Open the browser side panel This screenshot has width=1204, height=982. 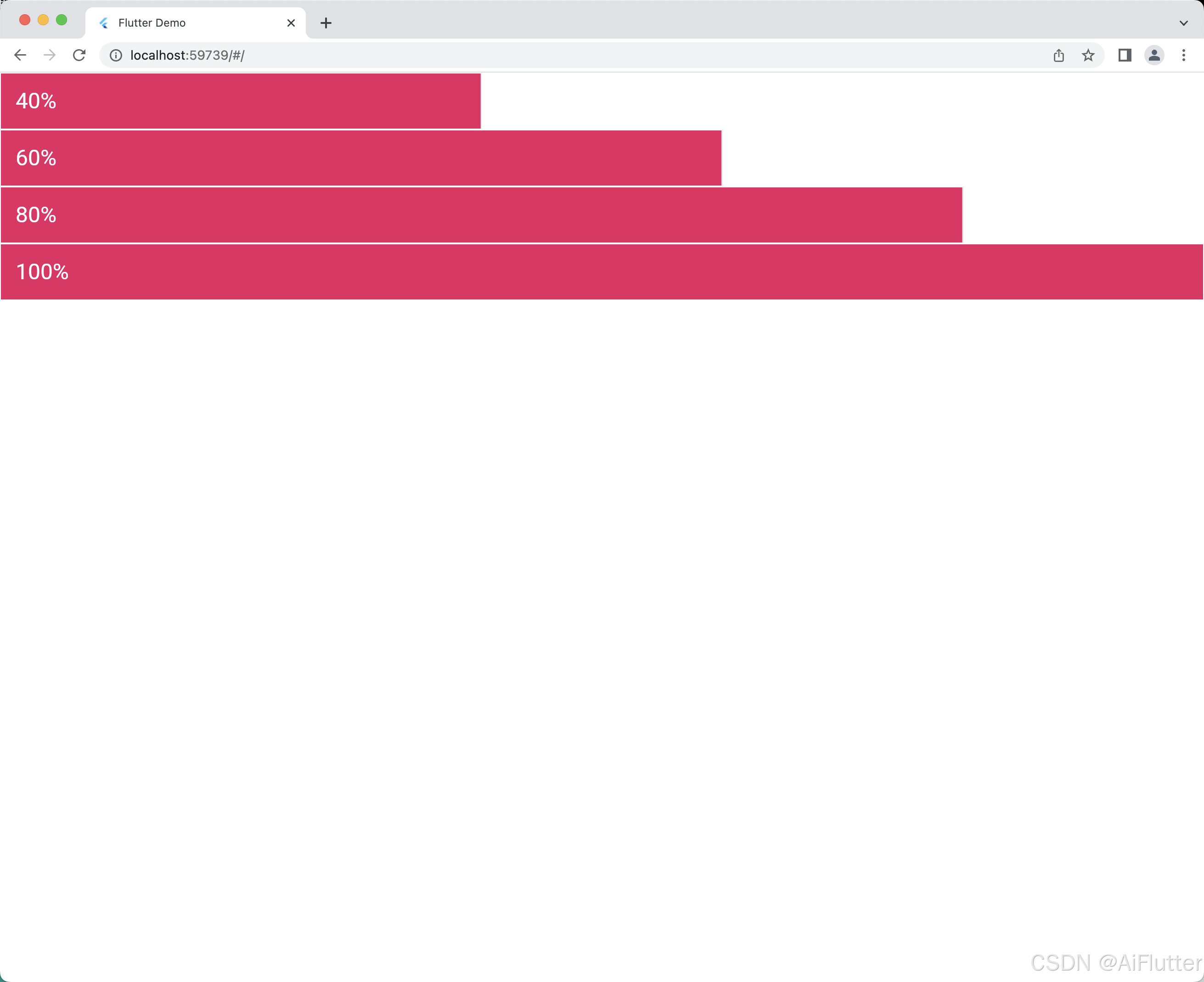tap(1124, 55)
